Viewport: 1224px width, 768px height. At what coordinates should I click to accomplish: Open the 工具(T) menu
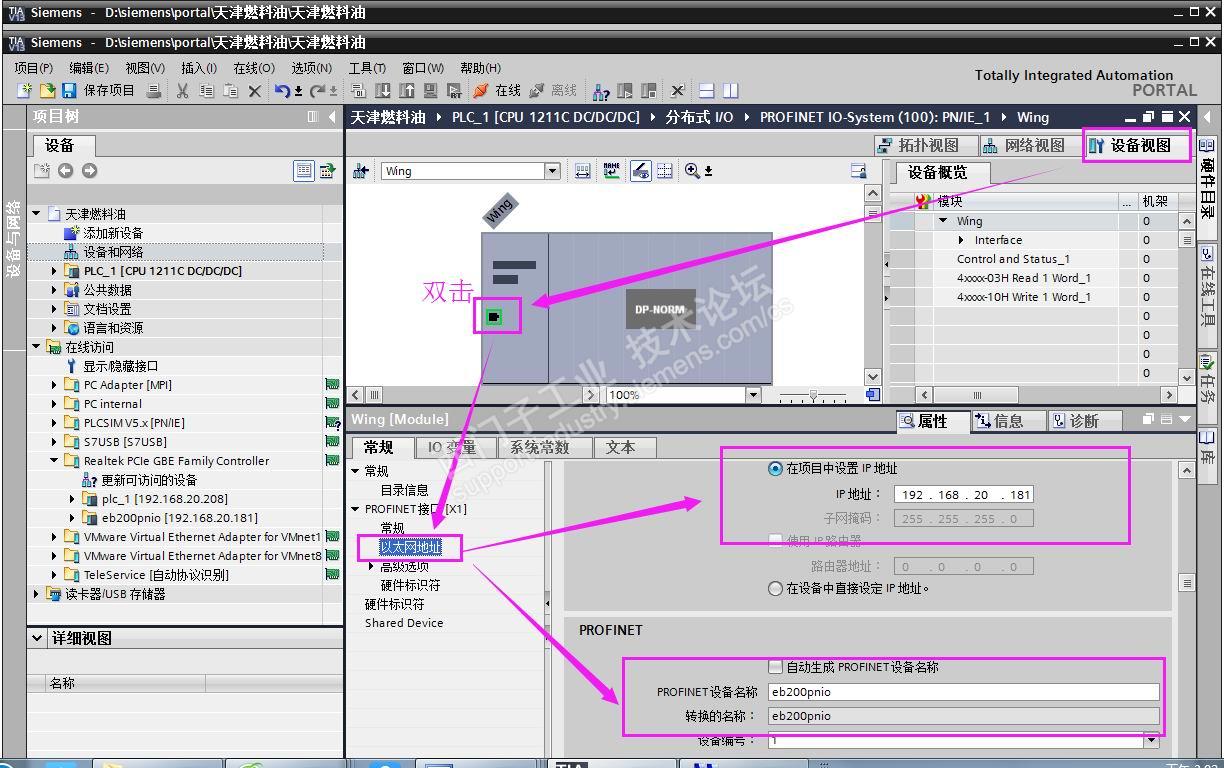367,68
